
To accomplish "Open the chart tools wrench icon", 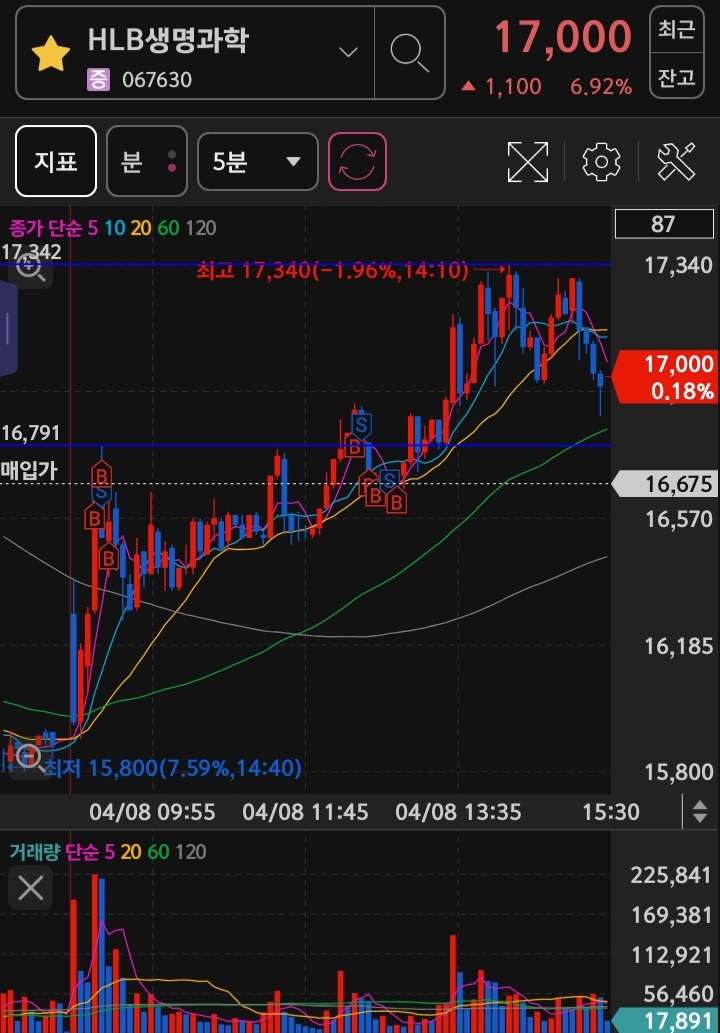I will [x=677, y=161].
